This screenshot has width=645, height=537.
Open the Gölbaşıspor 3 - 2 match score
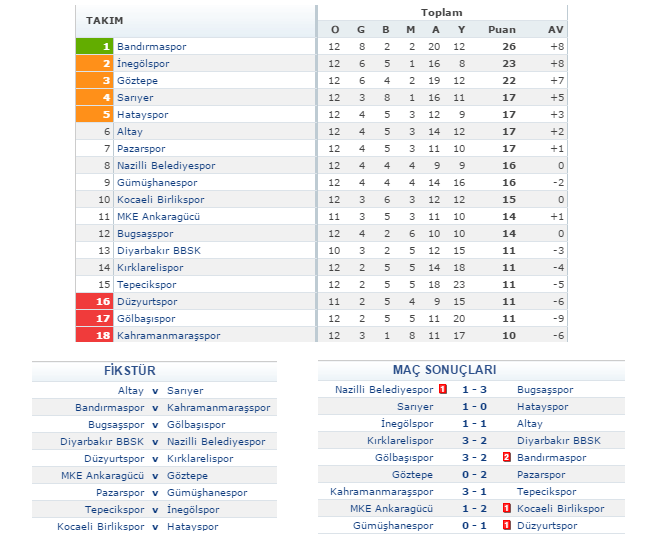(x=474, y=457)
